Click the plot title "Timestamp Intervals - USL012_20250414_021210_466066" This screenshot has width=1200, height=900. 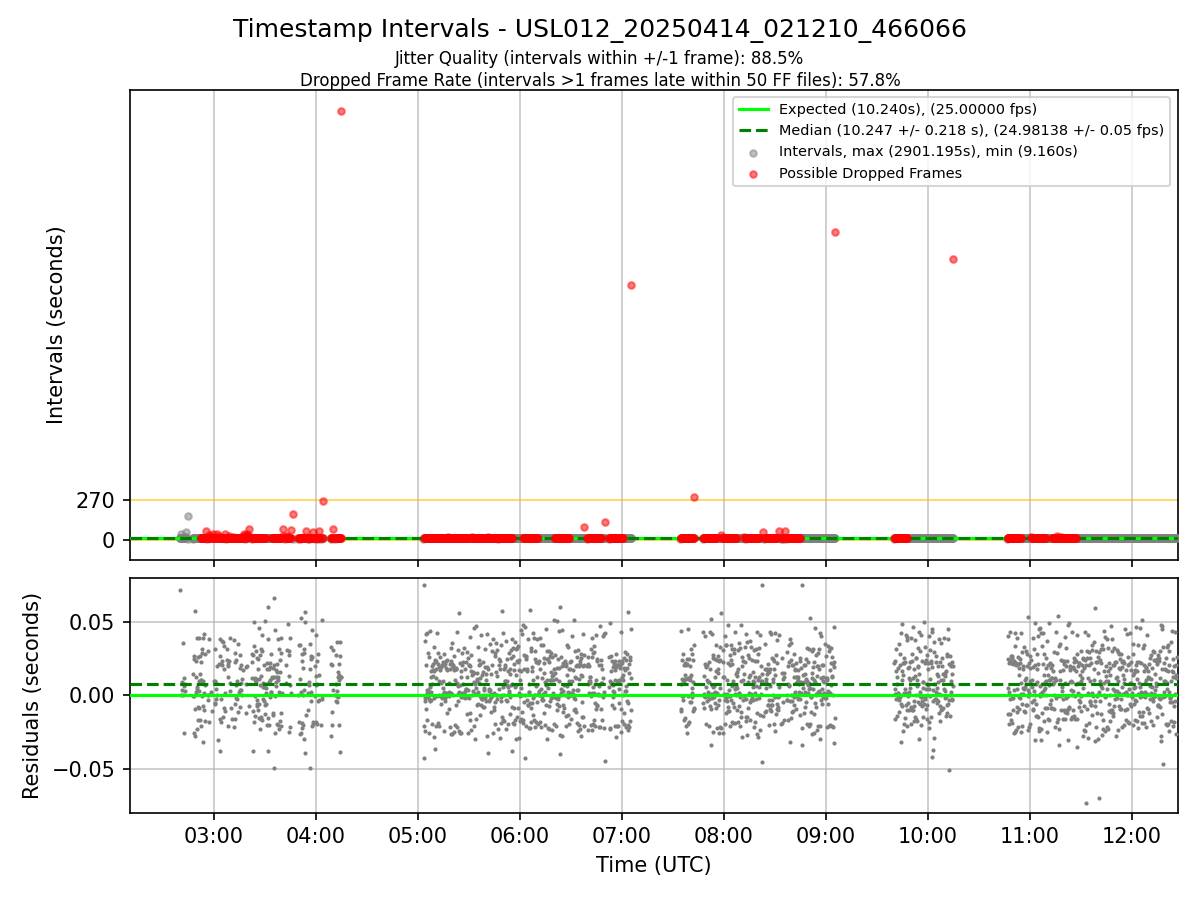point(599,29)
